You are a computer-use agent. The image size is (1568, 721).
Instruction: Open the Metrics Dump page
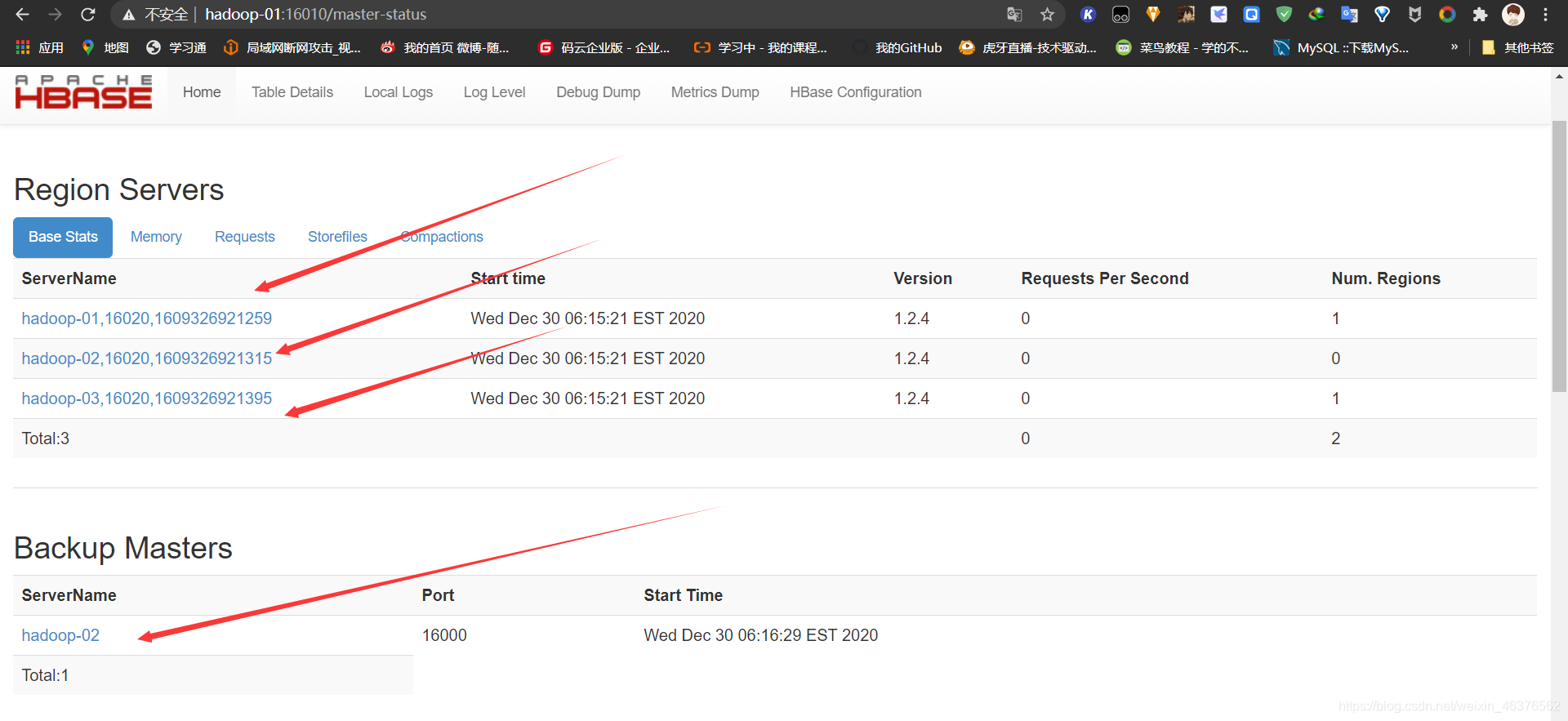(715, 92)
